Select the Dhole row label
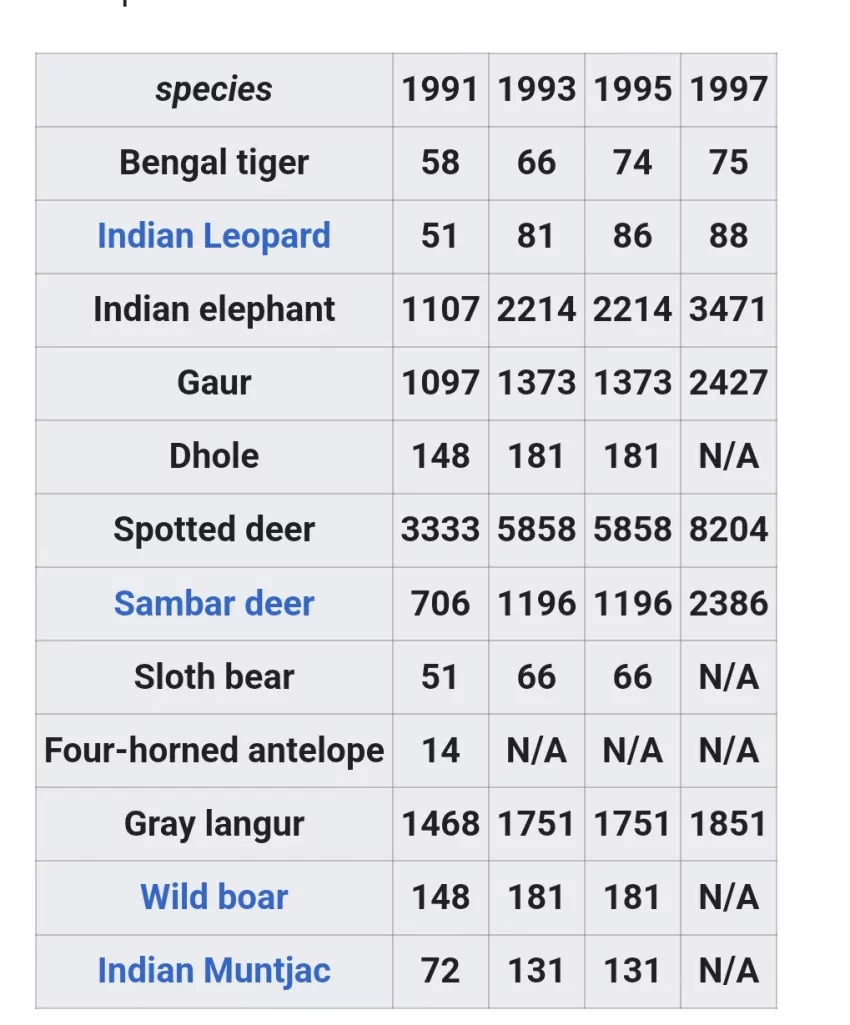The image size is (850, 1025). (x=214, y=456)
